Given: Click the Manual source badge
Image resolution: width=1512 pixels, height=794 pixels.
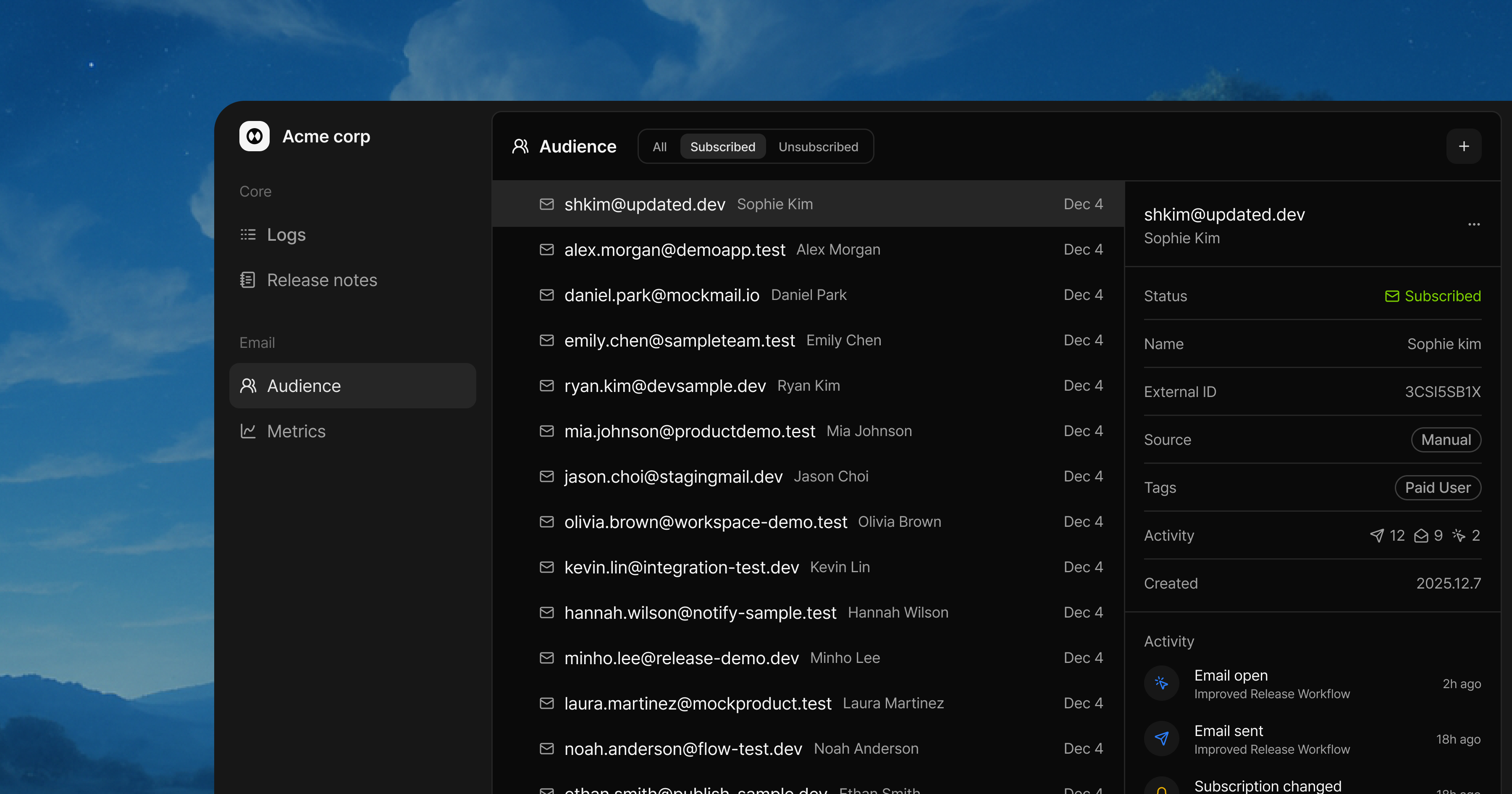Looking at the screenshot, I should point(1446,439).
